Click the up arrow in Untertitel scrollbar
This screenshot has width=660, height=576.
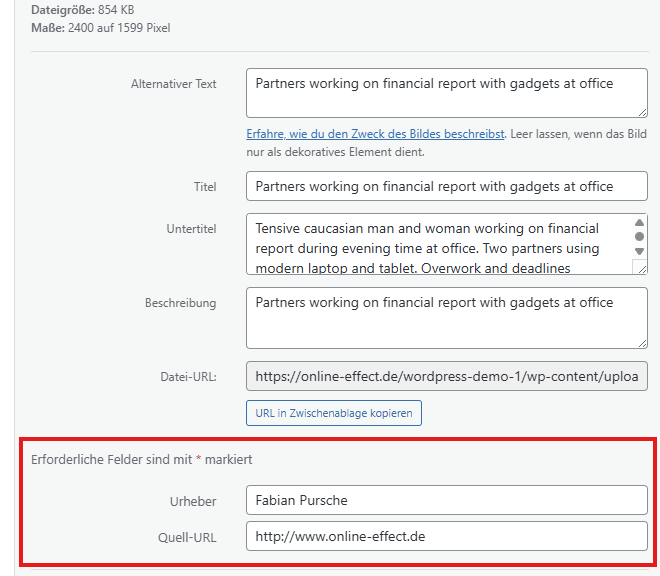tap(639, 223)
